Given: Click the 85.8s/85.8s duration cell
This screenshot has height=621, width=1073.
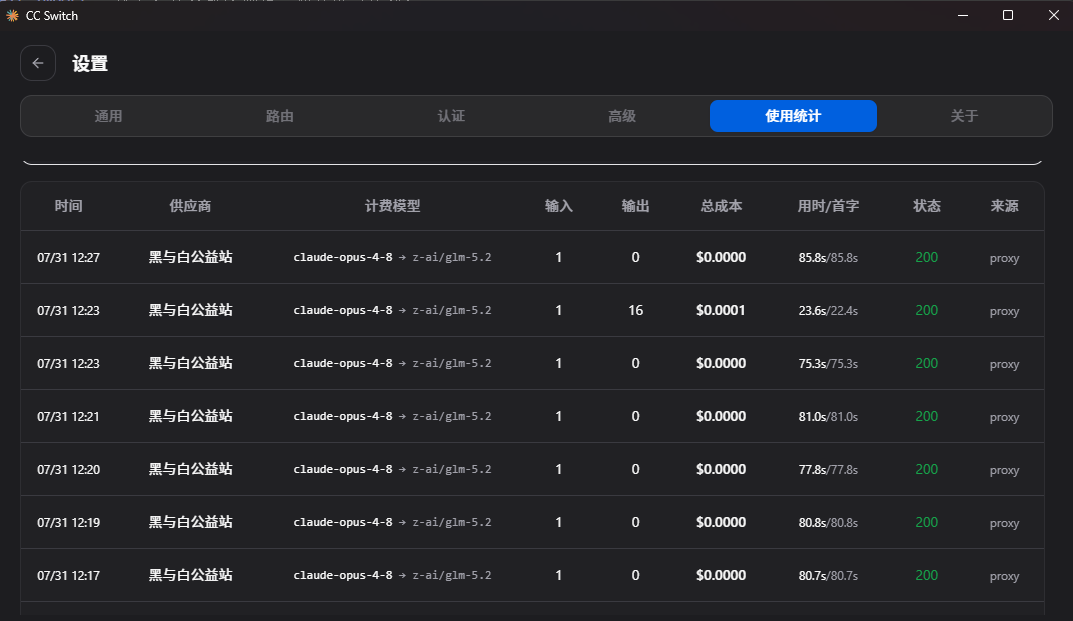Looking at the screenshot, I should tap(828, 258).
